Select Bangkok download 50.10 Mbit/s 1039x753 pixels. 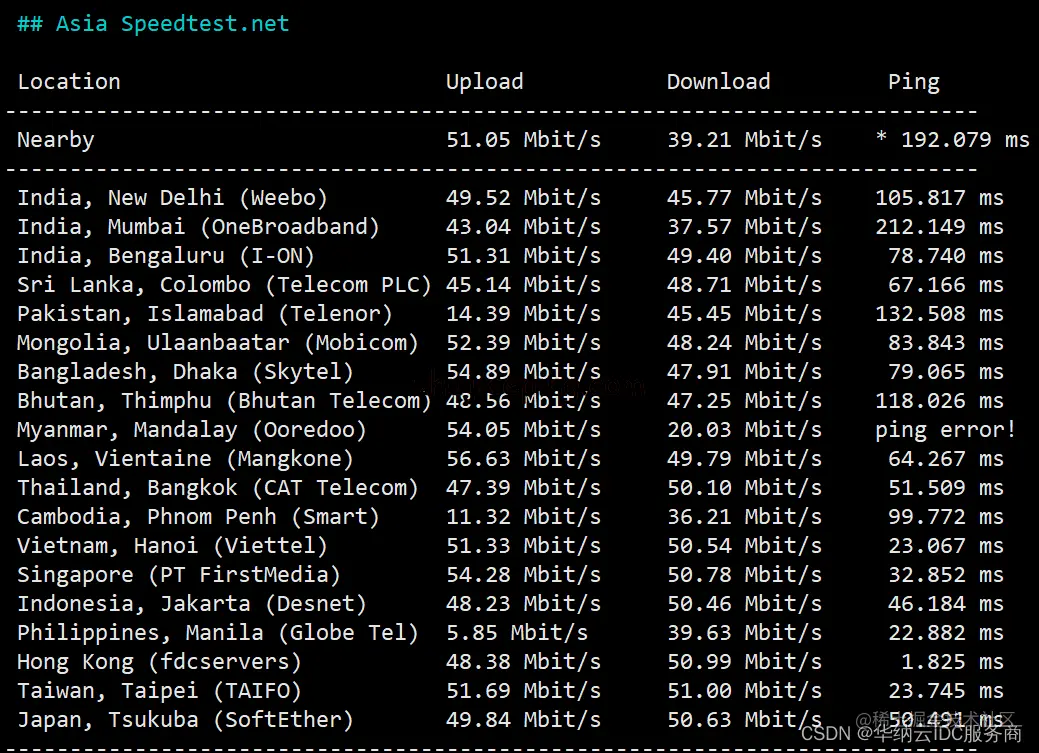(744, 488)
